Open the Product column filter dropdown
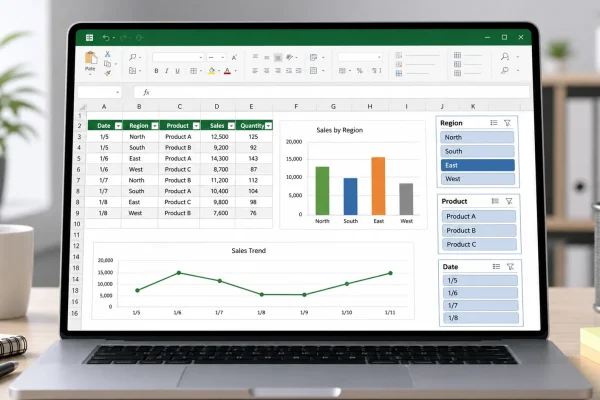The width and height of the screenshot is (600, 400). click(196, 126)
